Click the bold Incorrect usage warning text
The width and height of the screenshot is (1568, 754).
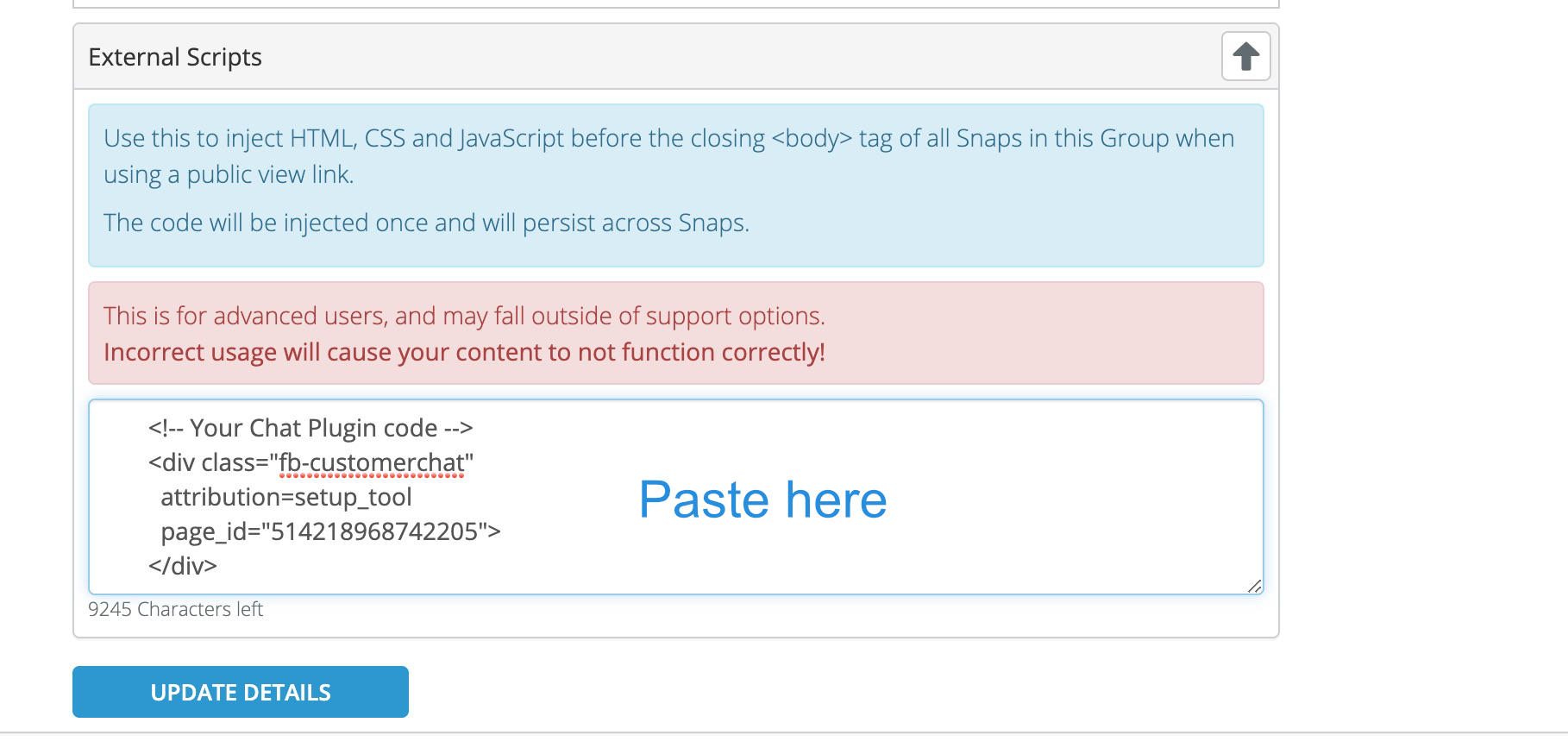465,352
